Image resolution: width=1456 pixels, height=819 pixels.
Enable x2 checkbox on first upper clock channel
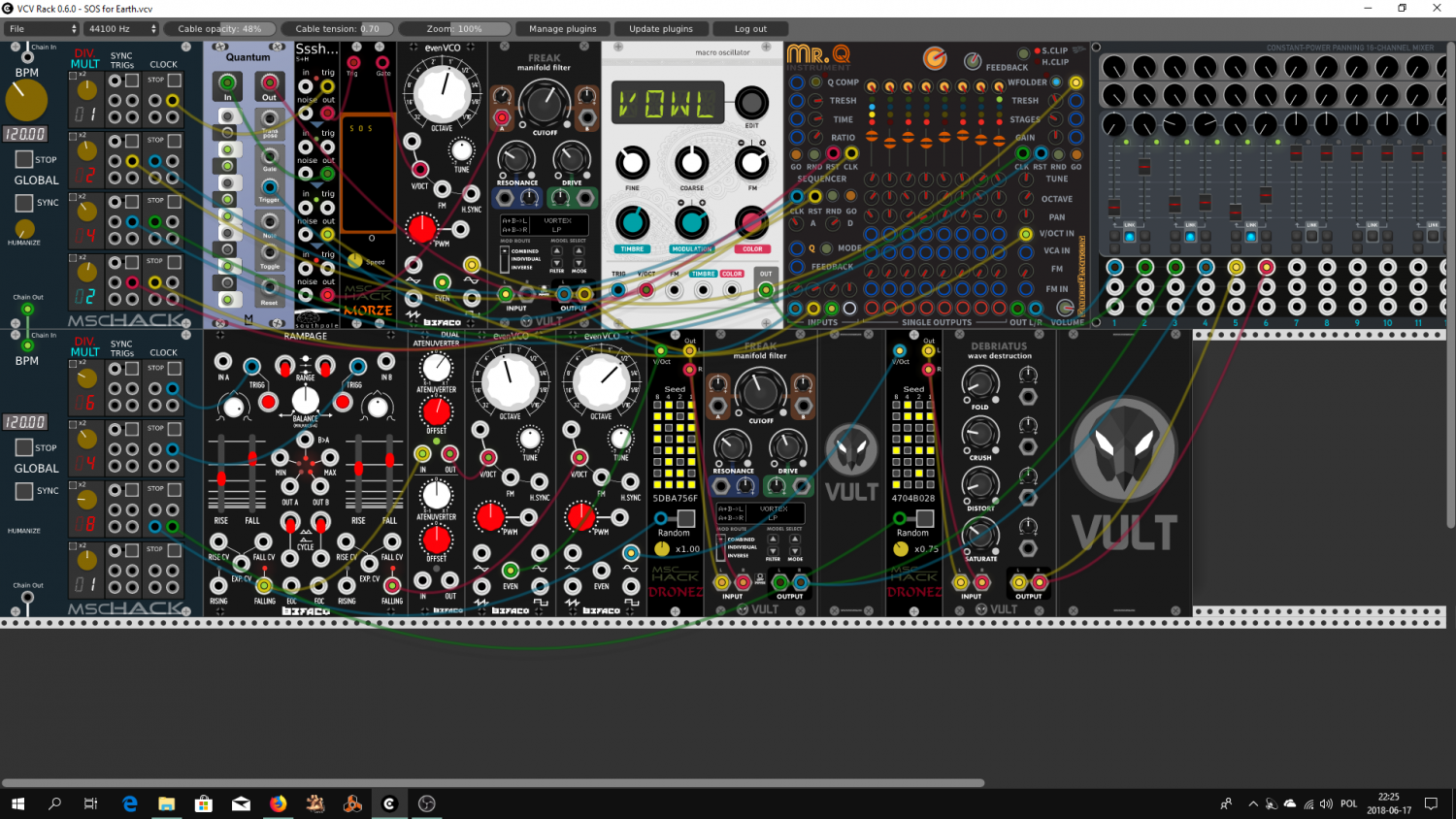73,76
